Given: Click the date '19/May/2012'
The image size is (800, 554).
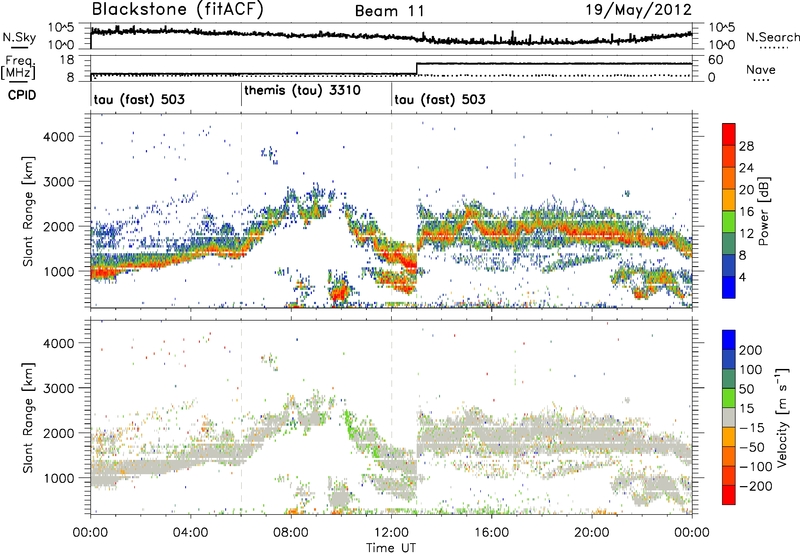Looking at the screenshot, I should pos(639,9).
